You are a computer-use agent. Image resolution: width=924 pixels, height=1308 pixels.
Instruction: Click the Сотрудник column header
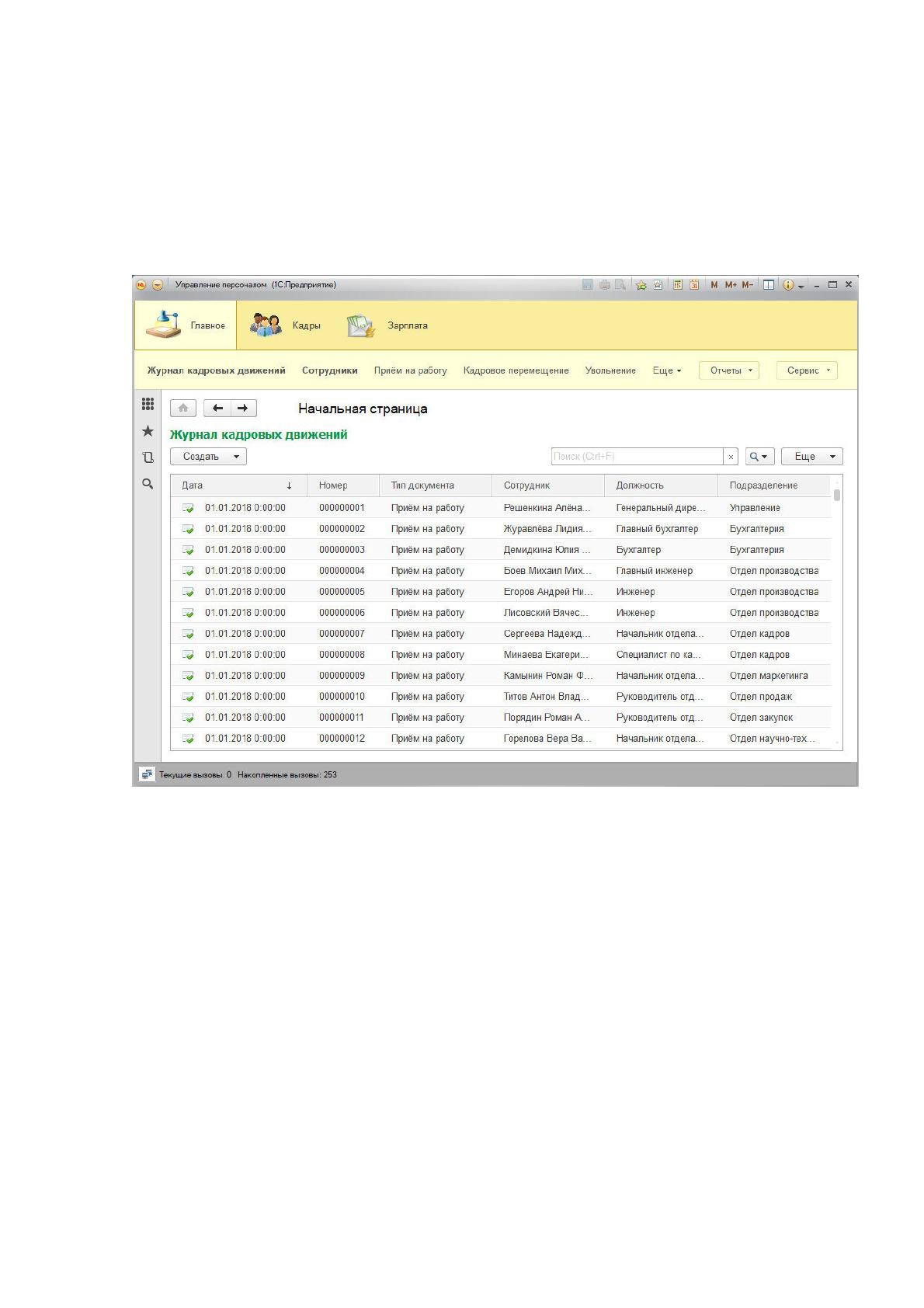click(548, 485)
